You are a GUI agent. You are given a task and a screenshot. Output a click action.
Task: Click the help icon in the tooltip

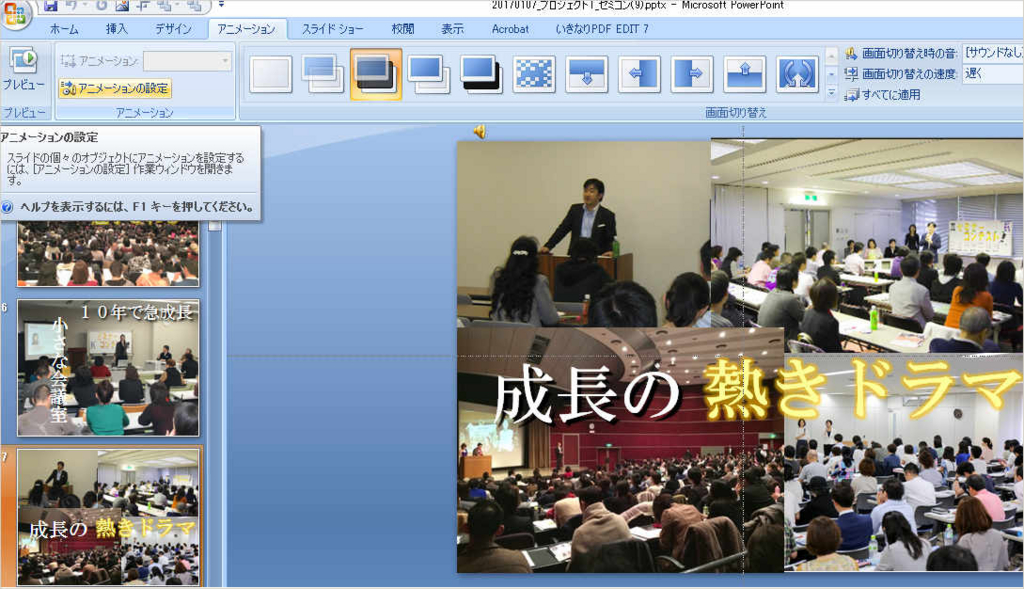tap(7, 207)
